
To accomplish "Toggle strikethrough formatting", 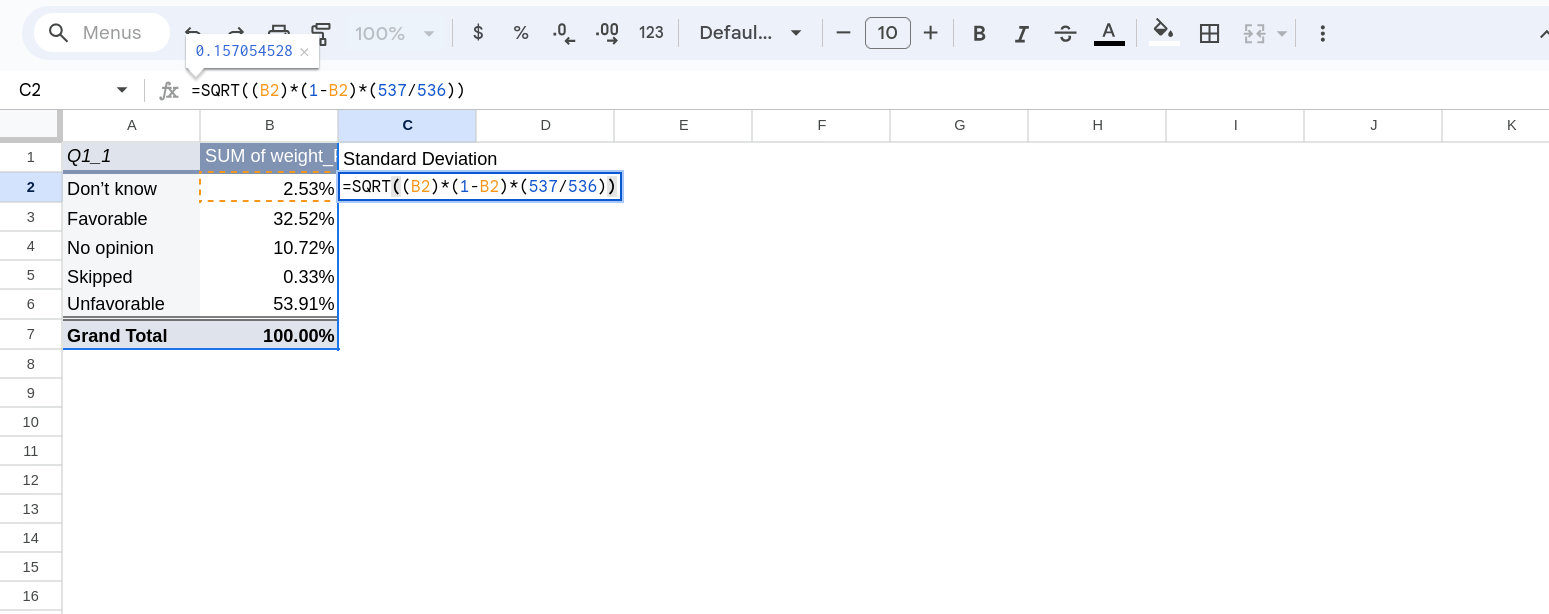I will 1065,33.
